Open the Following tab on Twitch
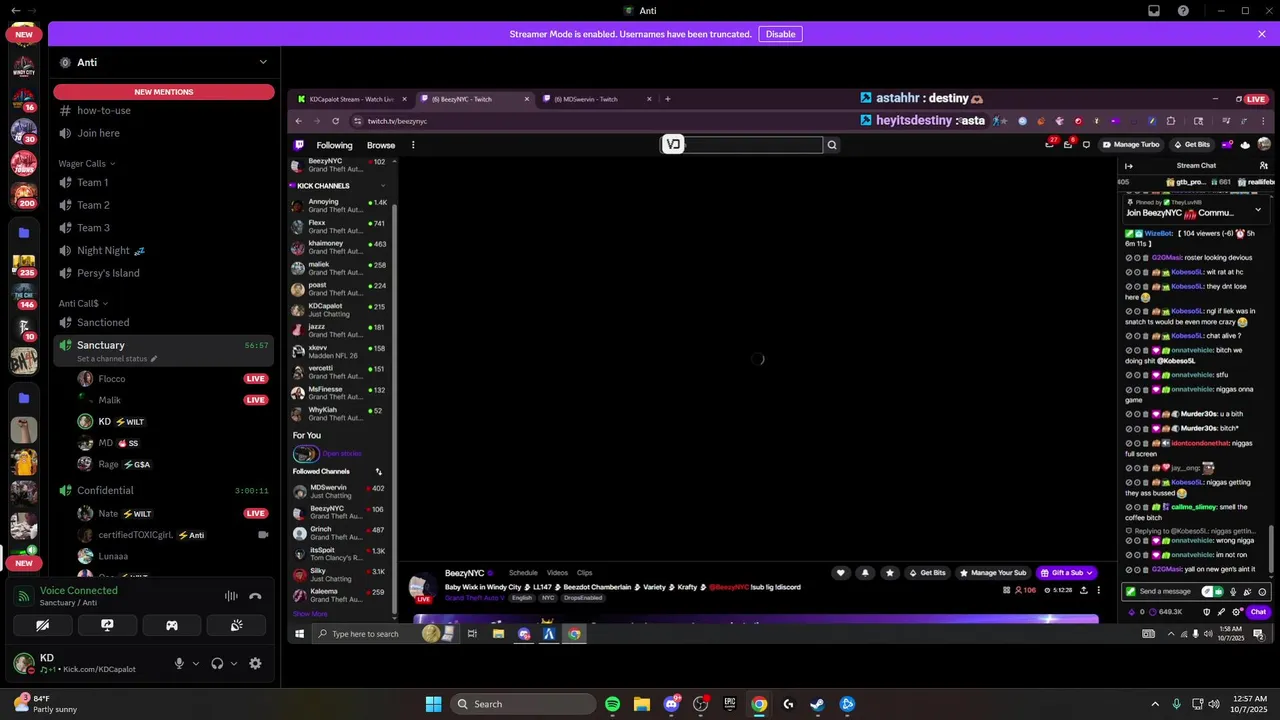 (x=334, y=145)
